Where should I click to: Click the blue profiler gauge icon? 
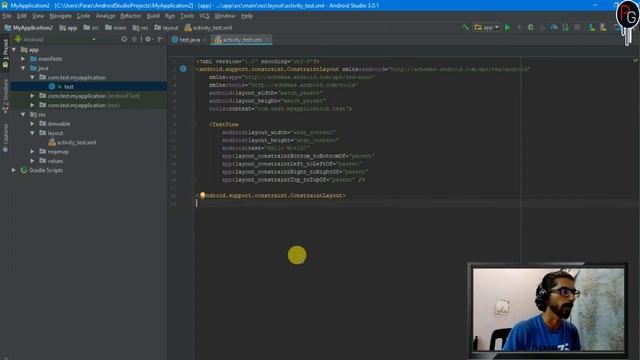[554, 27]
